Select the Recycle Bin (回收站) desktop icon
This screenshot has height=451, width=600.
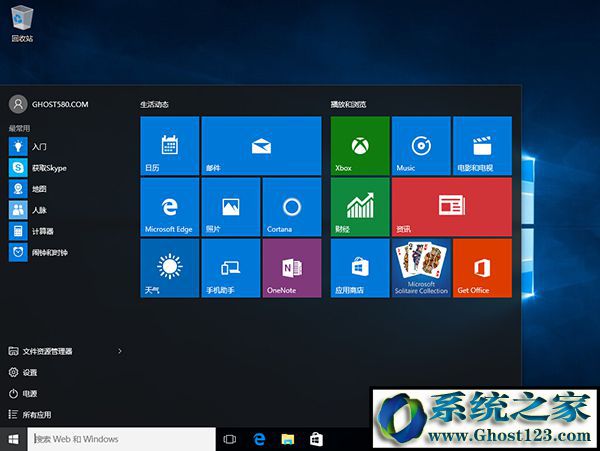coord(22,23)
